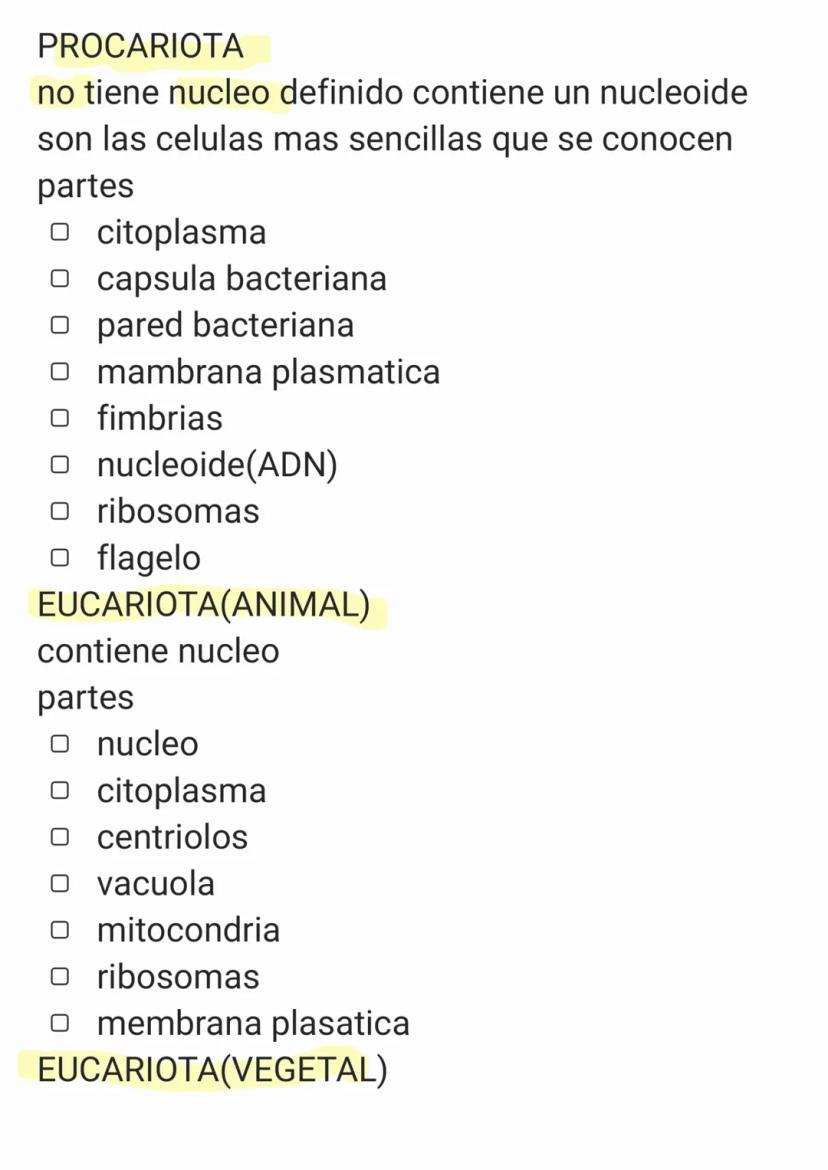
Task: Toggle the centriolos checkbox
Action: 60,837
